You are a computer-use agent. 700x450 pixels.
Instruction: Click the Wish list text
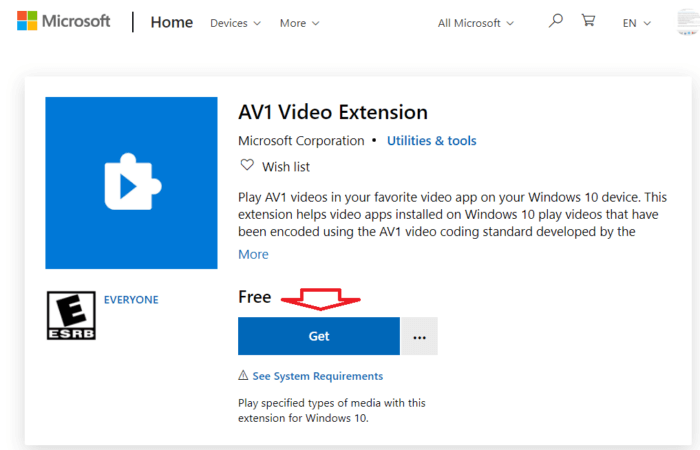(286, 167)
